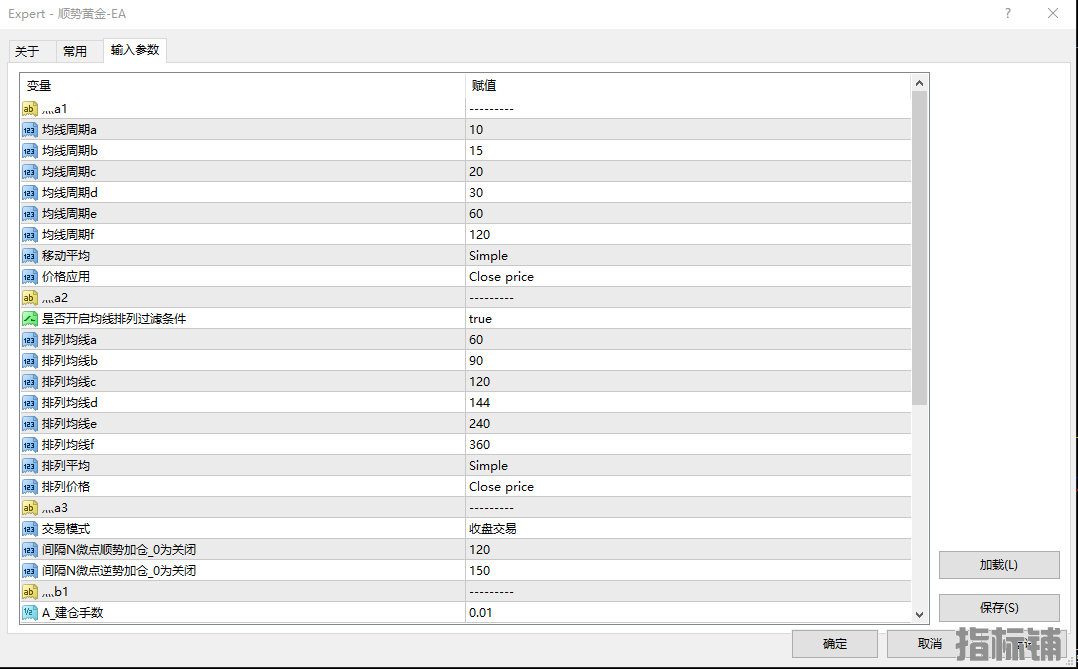The height and width of the screenshot is (669, 1078).
Task: Select the 均线周期e variable name
Action: pyautogui.click(x=69, y=214)
